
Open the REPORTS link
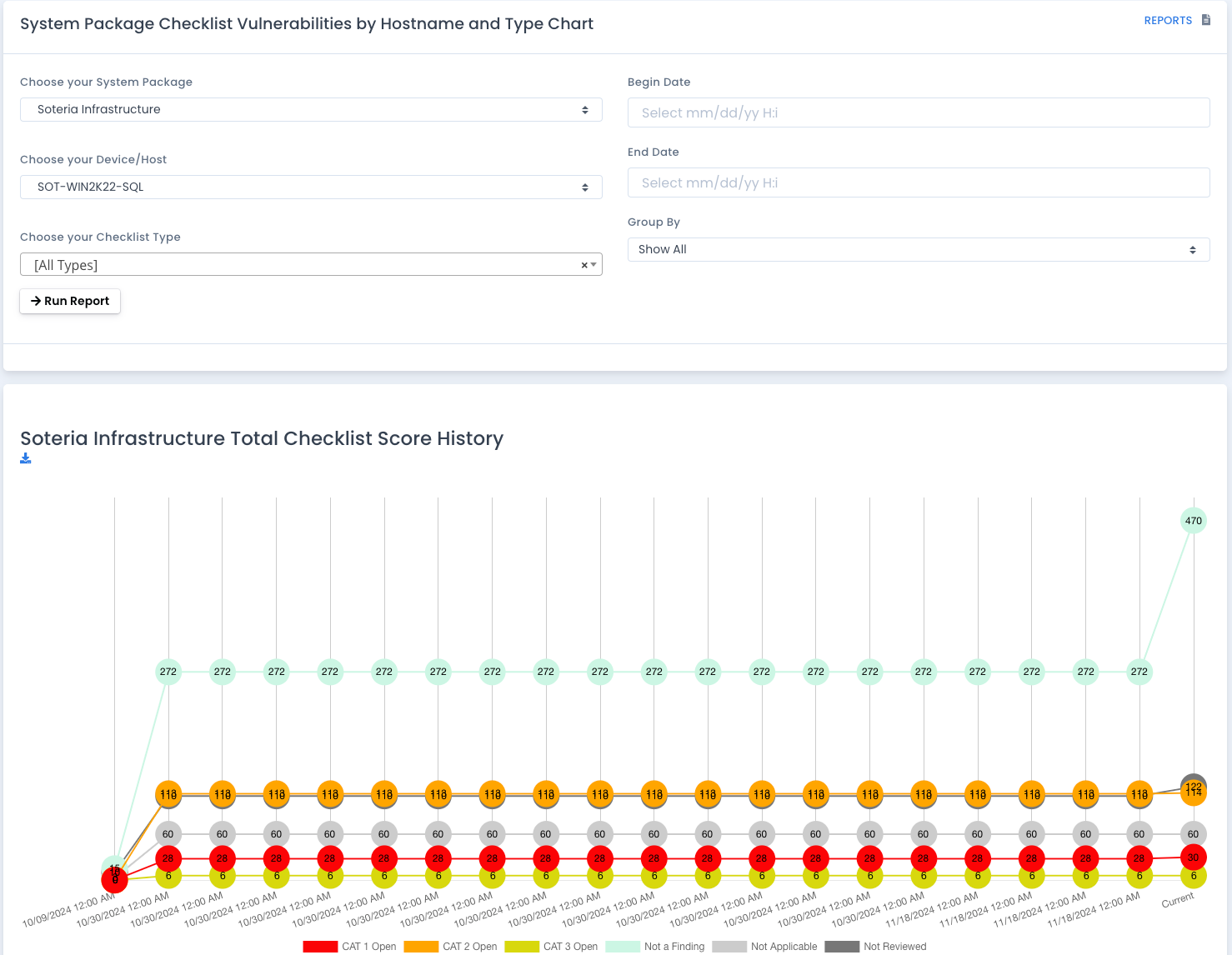pos(1168,21)
